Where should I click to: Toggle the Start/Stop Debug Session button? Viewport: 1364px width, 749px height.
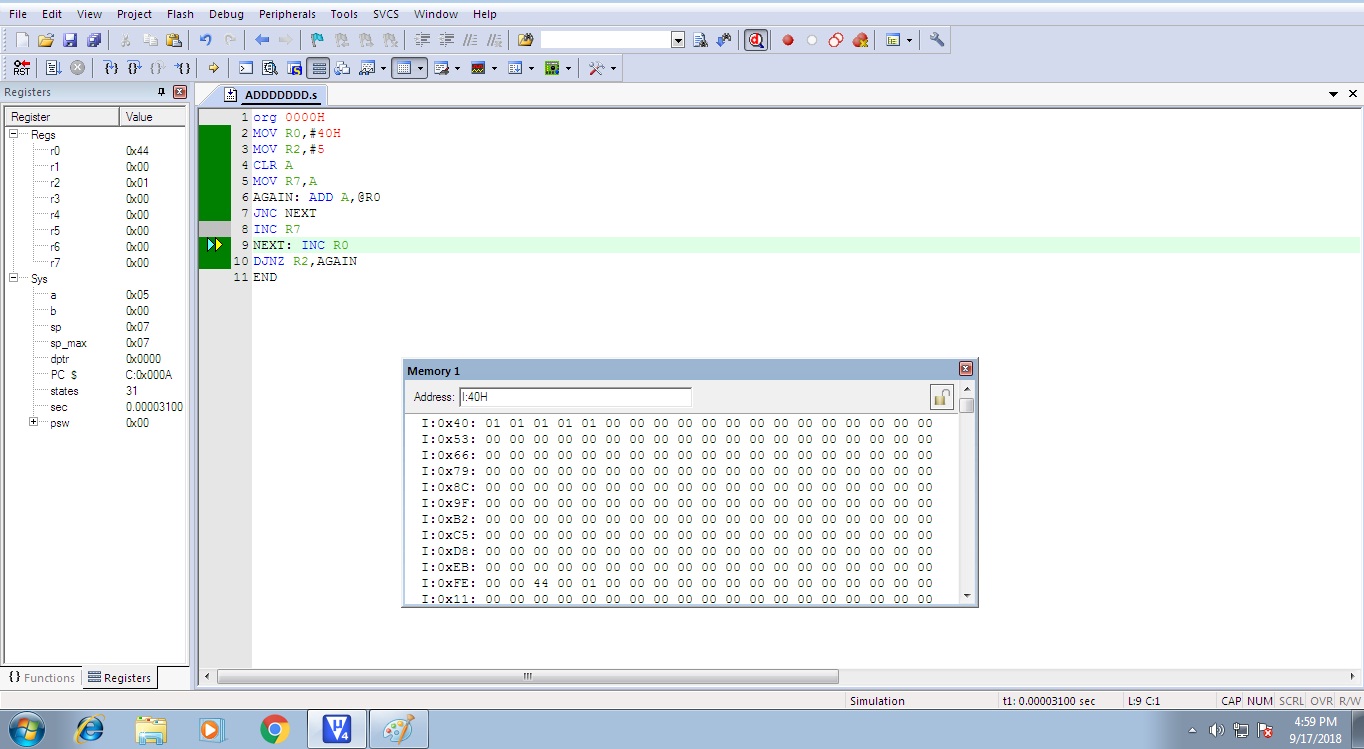(756, 40)
